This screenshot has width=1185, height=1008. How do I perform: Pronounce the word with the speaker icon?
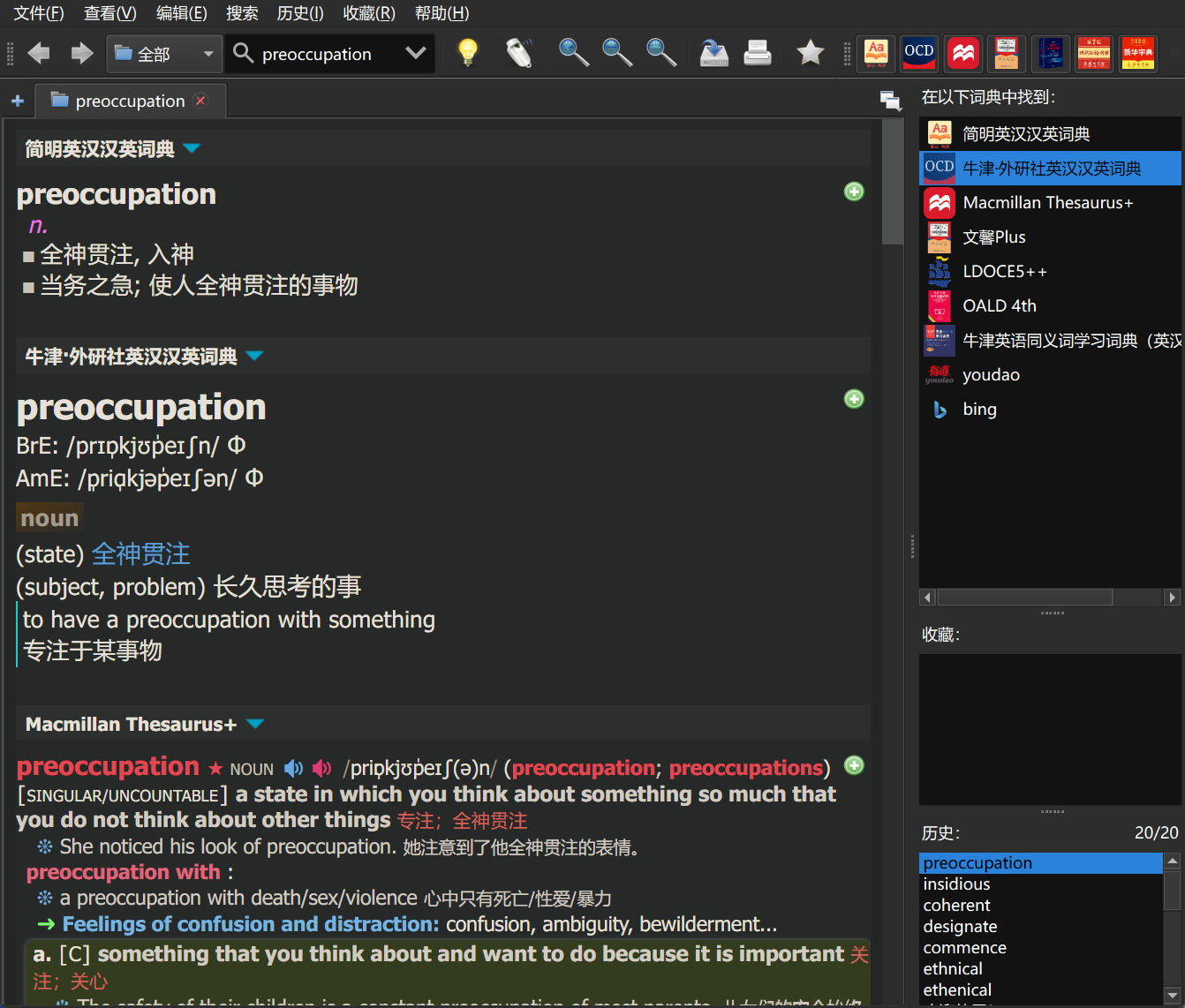(x=519, y=53)
